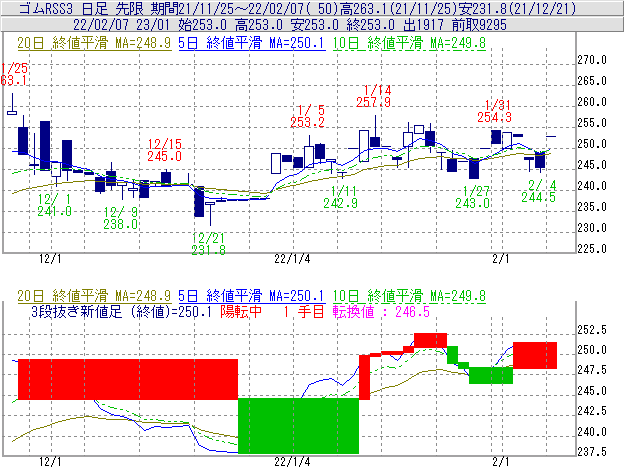Click the upper chart's 10日 終値平滑 MA=249.8 legend
Viewport: 624px width, 475px height.
click(x=409, y=43)
